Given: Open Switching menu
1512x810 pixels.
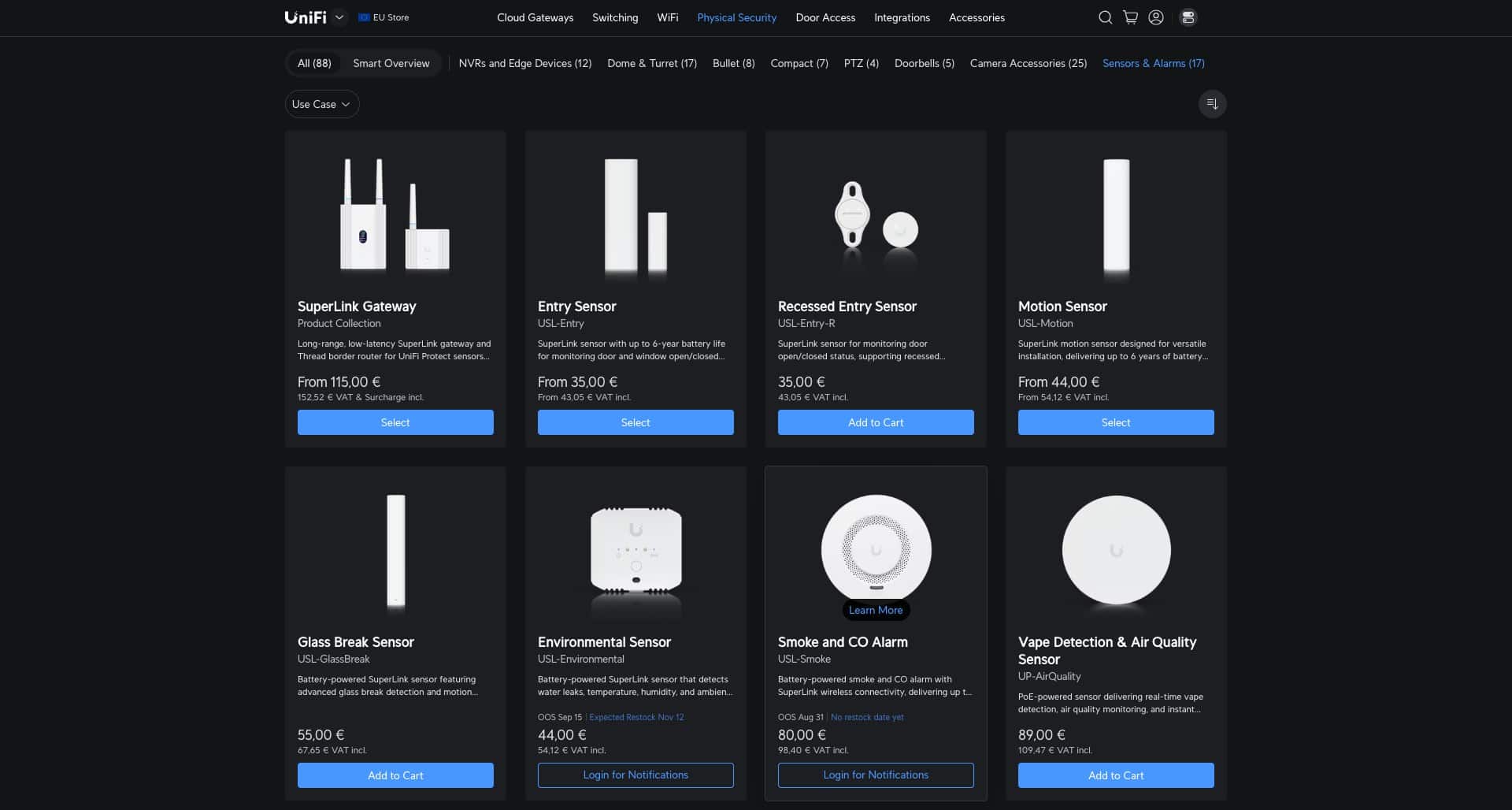Looking at the screenshot, I should pyautogui.click(x=615, y=17).
